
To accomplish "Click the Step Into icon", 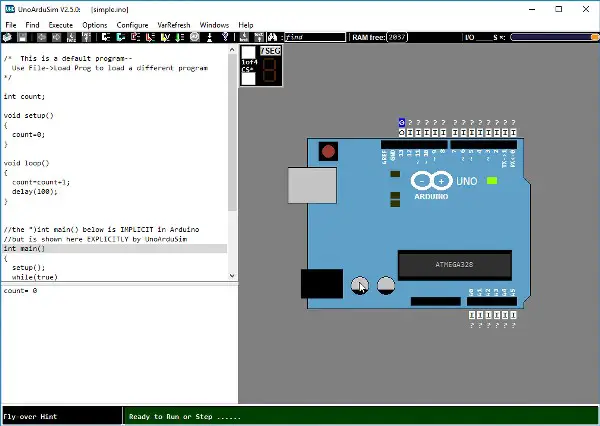I will click(x=106, y=37).
